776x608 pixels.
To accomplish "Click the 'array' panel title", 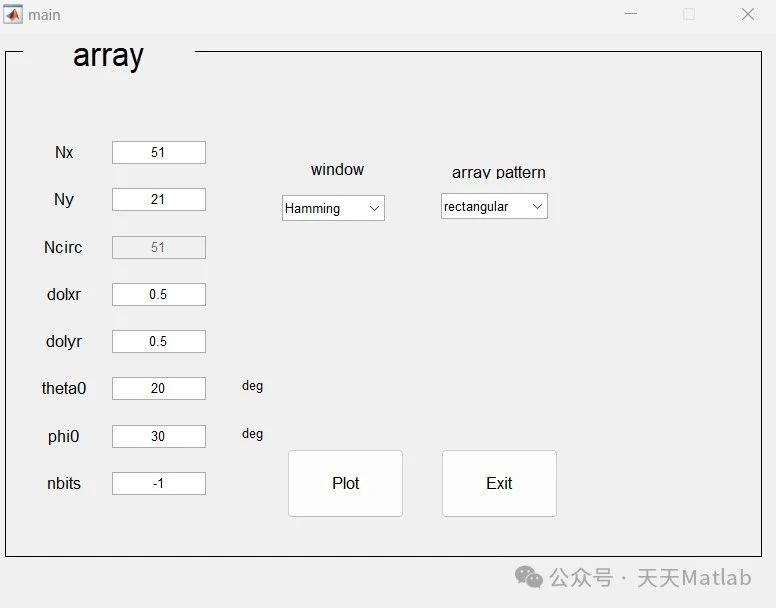I will pyautogui.click(x=108, y=56).
